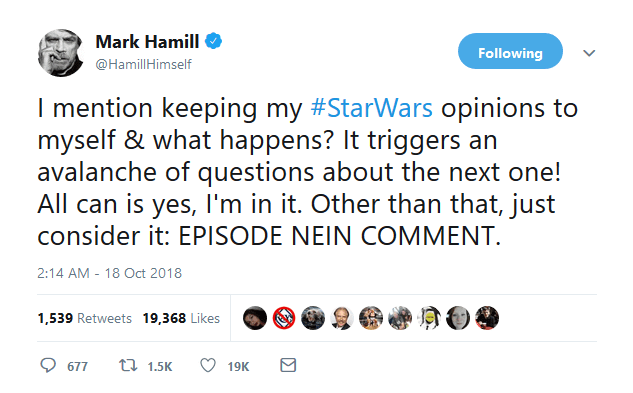Open Mark Hamill's profile picture
Screen dimensions: 633x393
point(61,53)
